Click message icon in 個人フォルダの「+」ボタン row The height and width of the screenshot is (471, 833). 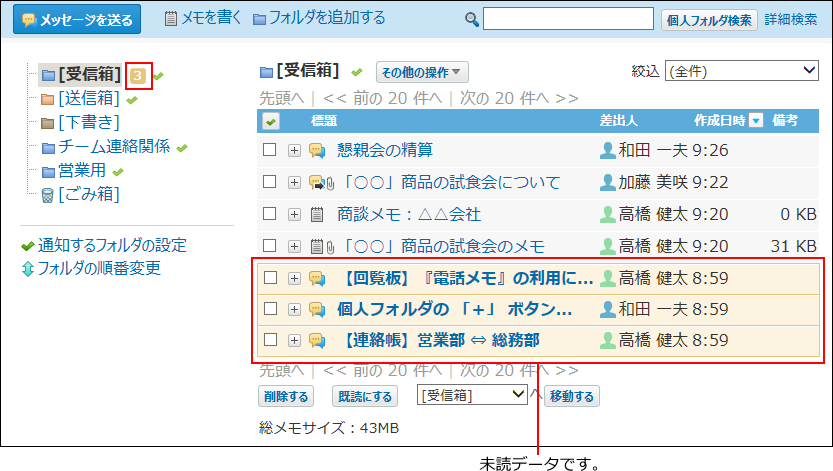coord(317,310)
